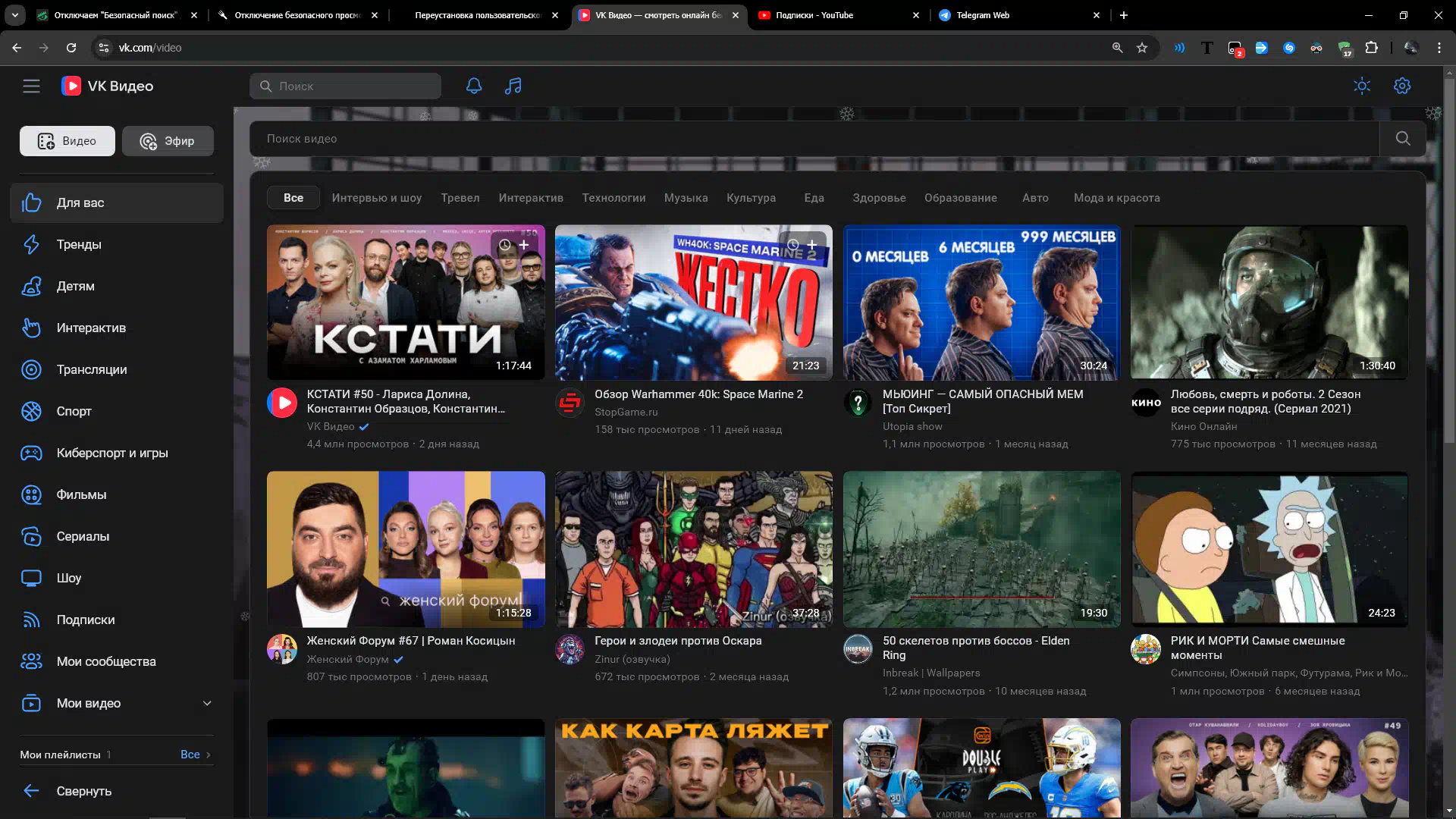Select Интервью и шоу category tab
The height and width of the screenshot is (819, 1456).
[377, 198]
